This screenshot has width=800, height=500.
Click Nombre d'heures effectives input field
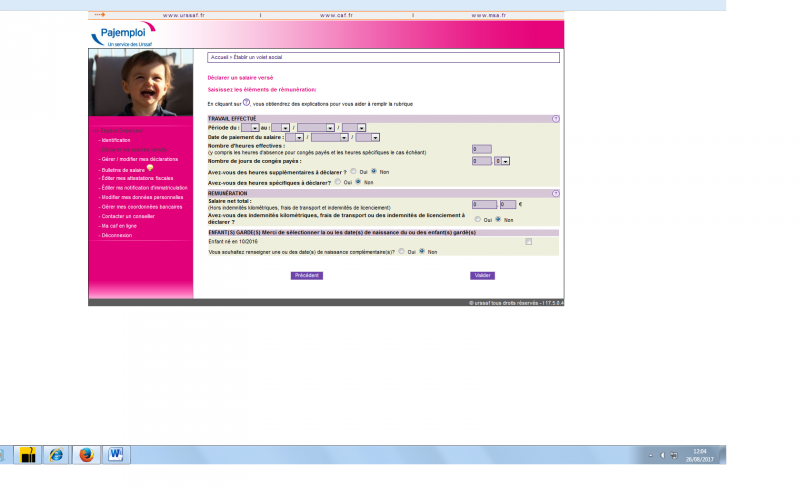pos(482,149)
